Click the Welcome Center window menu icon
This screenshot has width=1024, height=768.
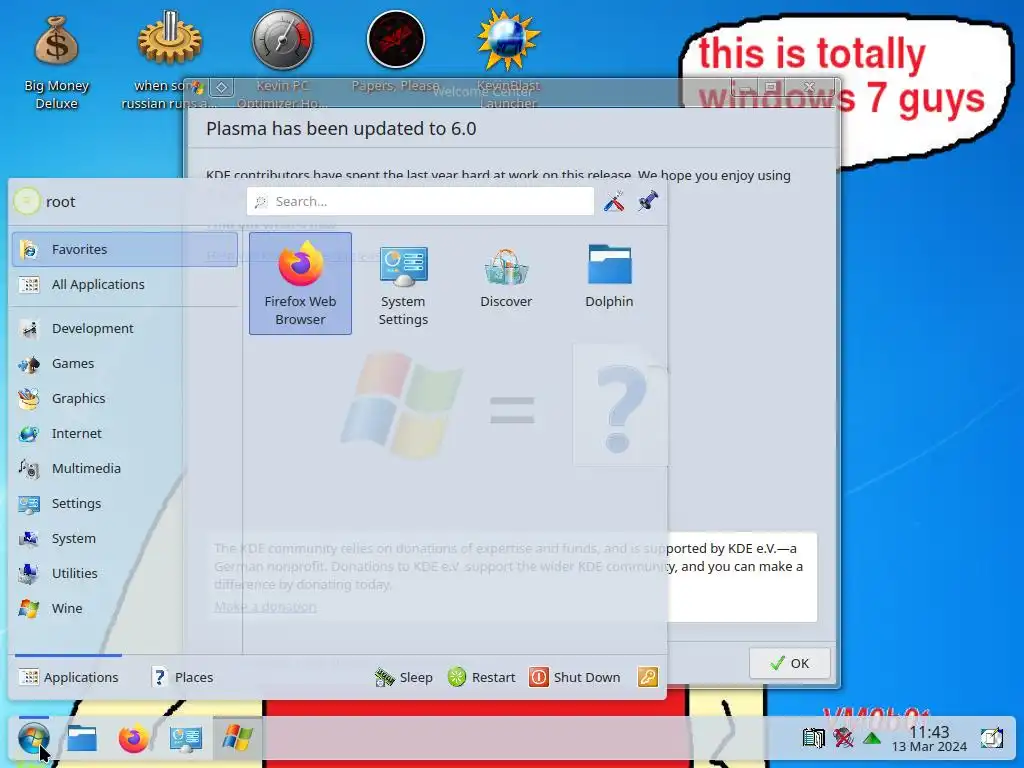tap(197, 87)
